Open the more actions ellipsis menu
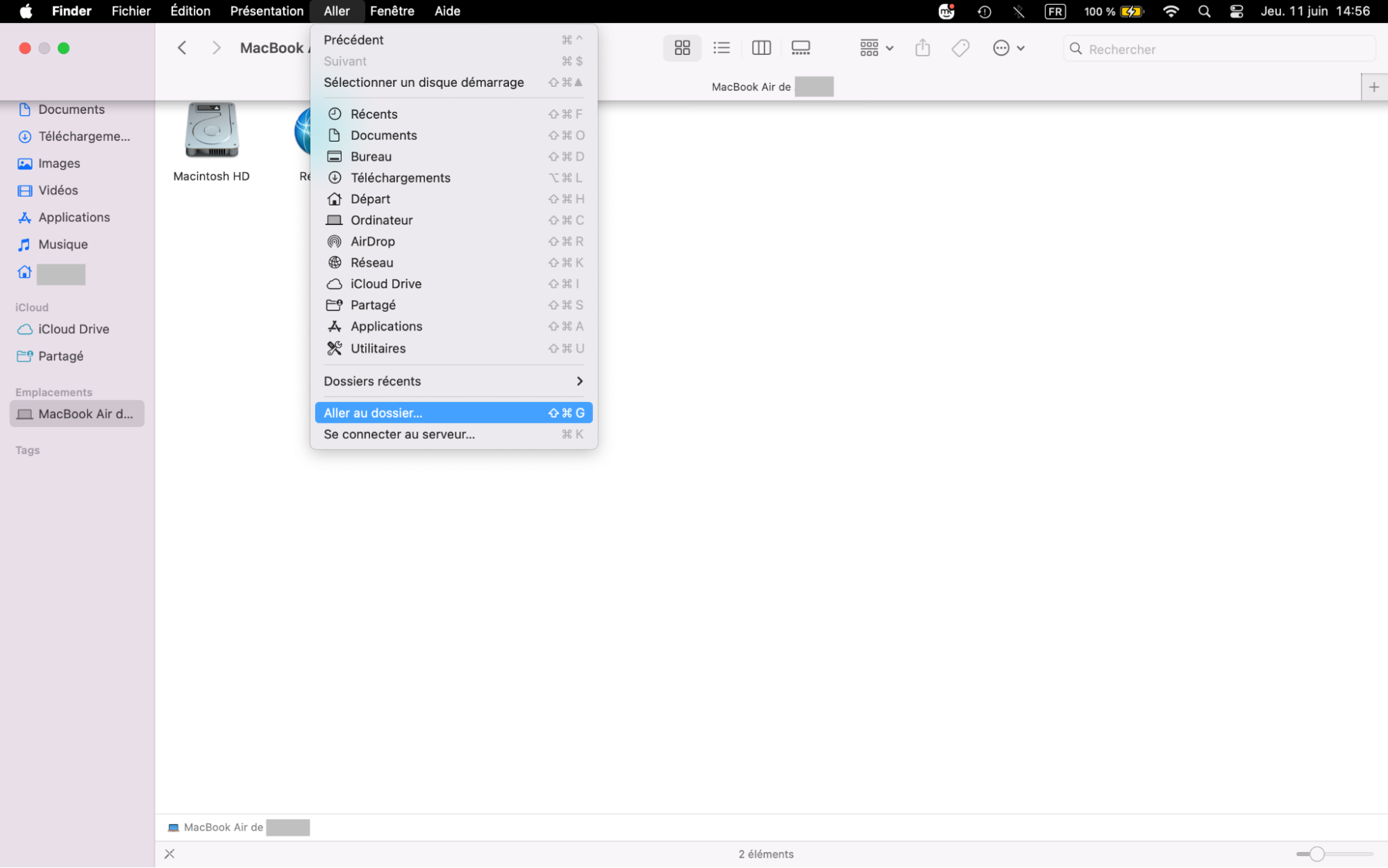This screenshot has width=1388, height=868. [1008, 48]
